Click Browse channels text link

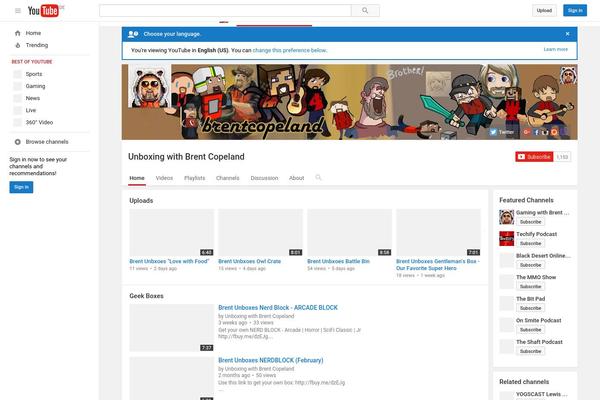tap(47, 142)
